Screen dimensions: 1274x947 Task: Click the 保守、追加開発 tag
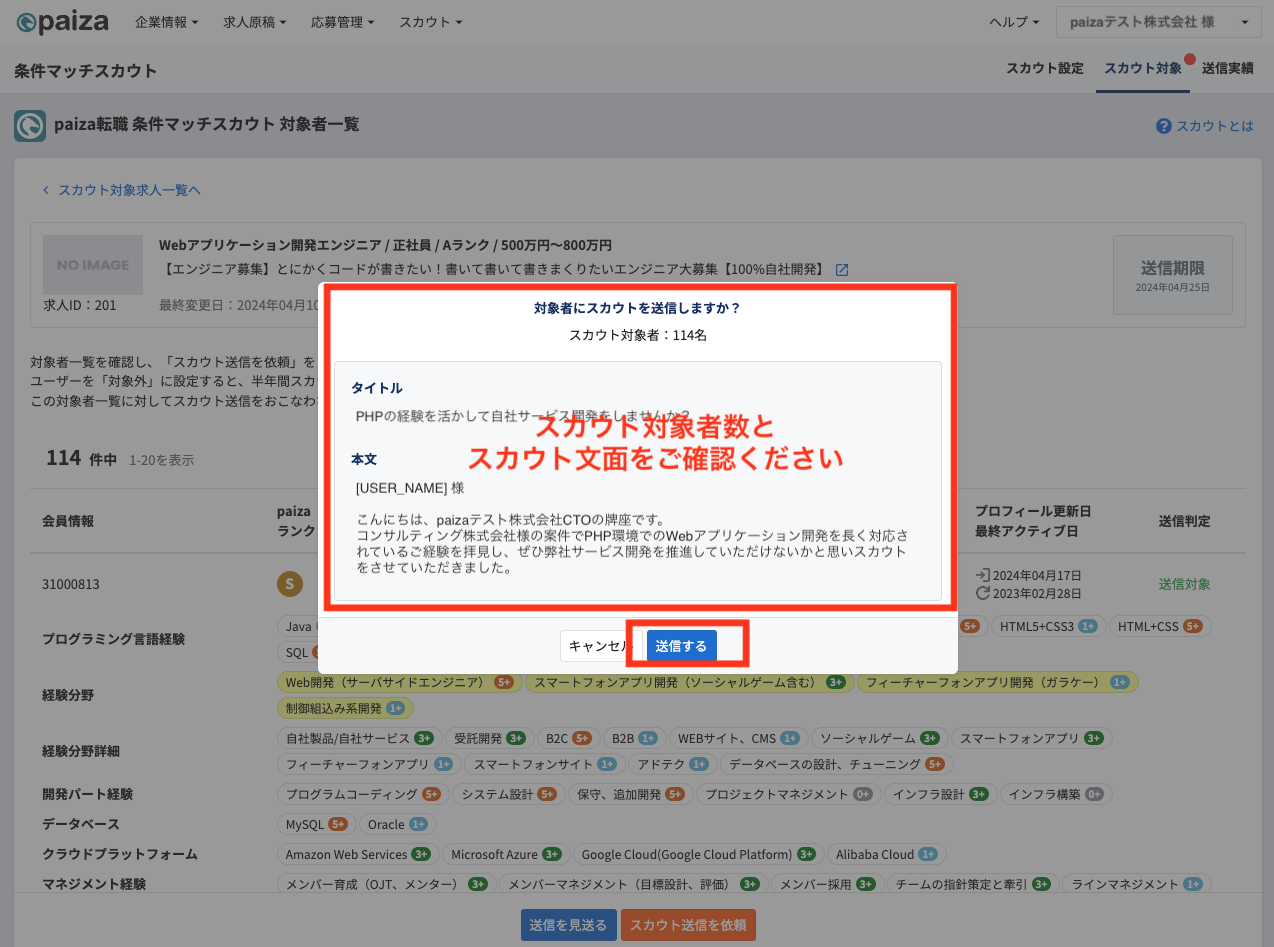[631, 794]
